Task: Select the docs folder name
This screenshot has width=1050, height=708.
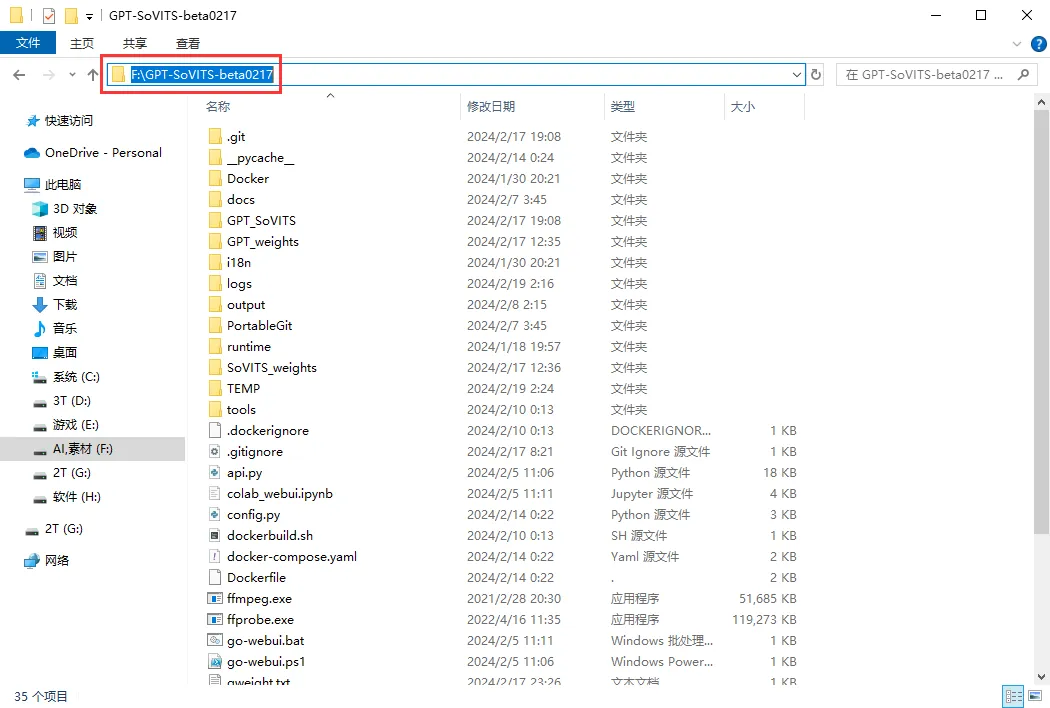Action: 240,200
